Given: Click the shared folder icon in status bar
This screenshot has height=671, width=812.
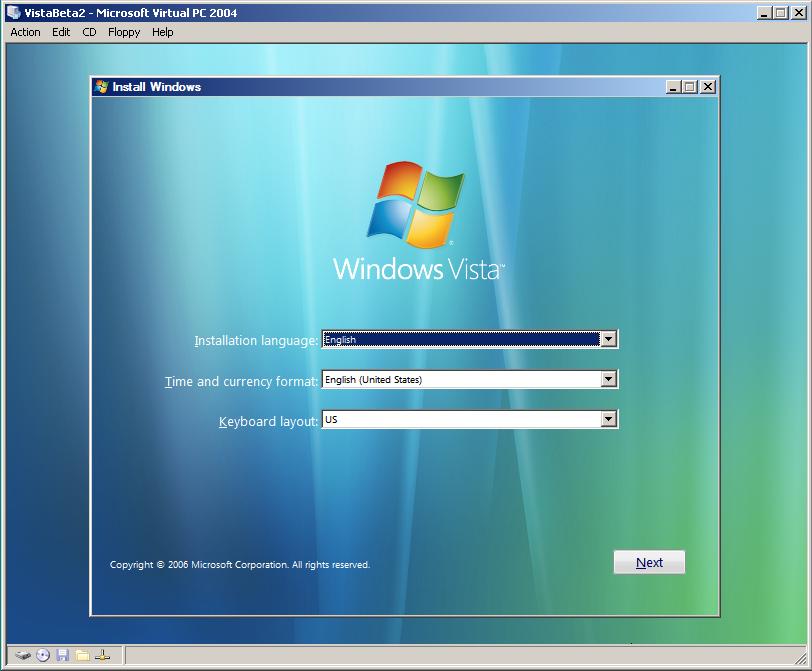Looking at the screenshot, I should point(82,655).
